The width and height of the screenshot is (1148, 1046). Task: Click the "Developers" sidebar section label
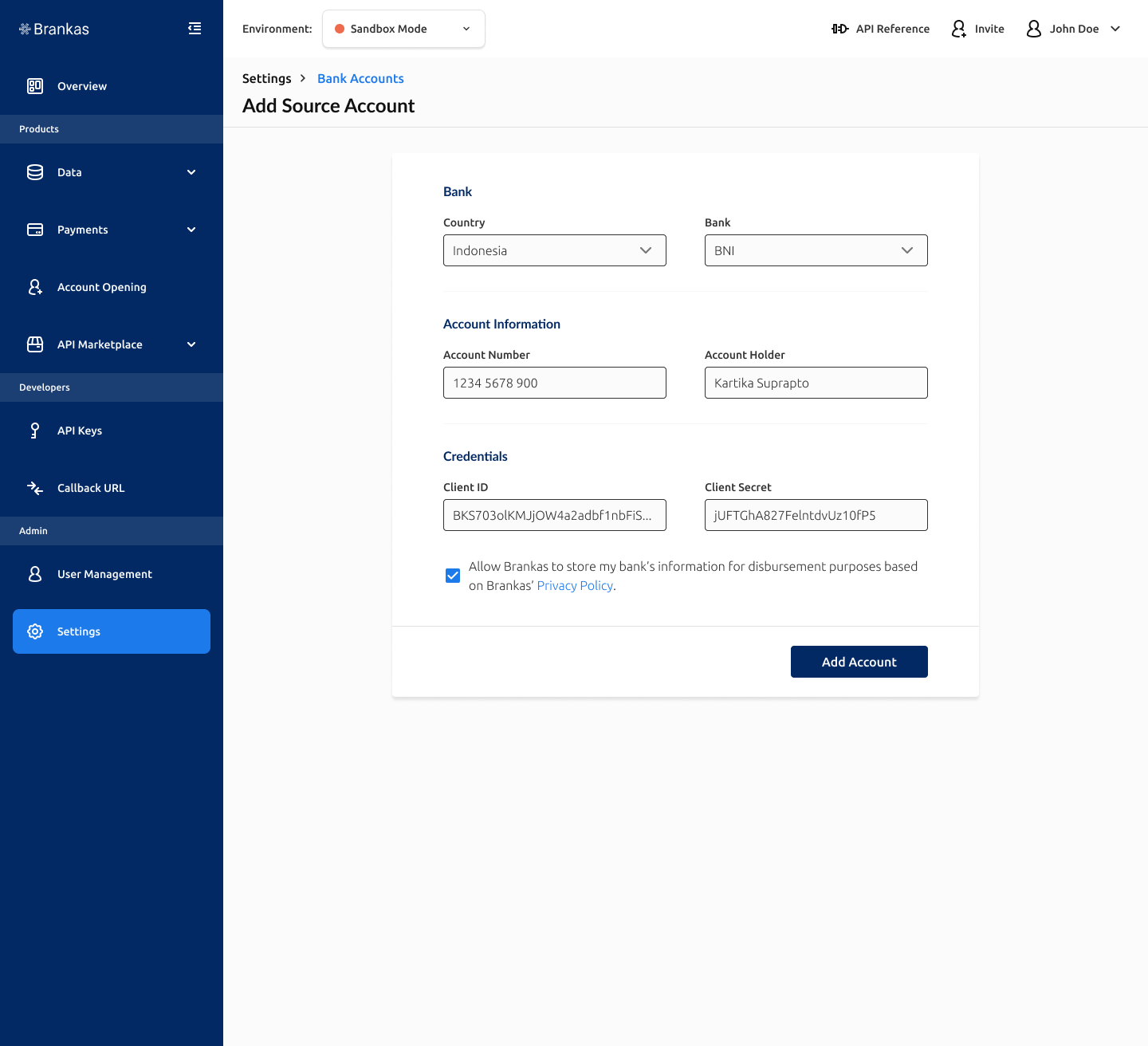[x=45, y=387]
